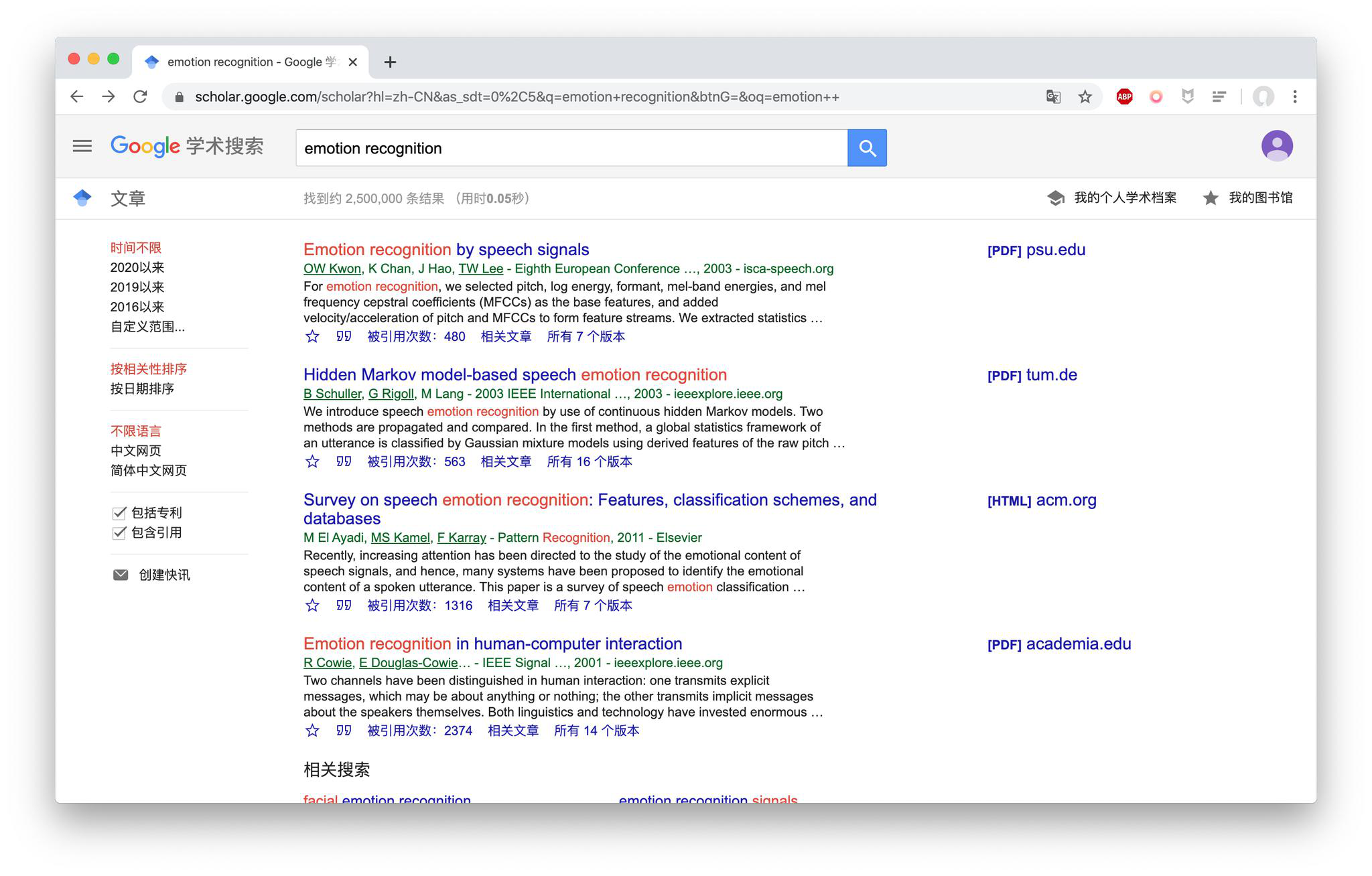Cite the human-computer interaction result
This screenshot has width=1372, height=876.
click(344, 731)
